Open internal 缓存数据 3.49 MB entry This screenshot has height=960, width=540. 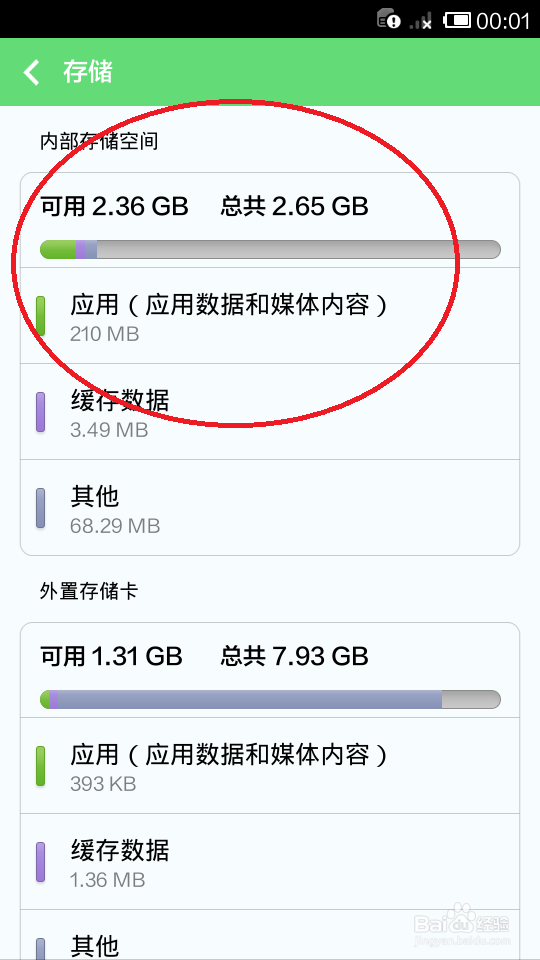tap(270, 411)
